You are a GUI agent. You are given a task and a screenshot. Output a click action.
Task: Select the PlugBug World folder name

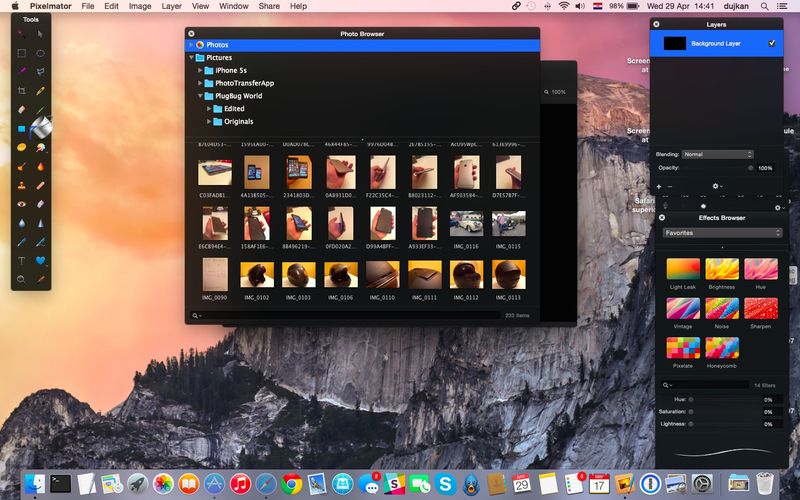coord(238,96)
